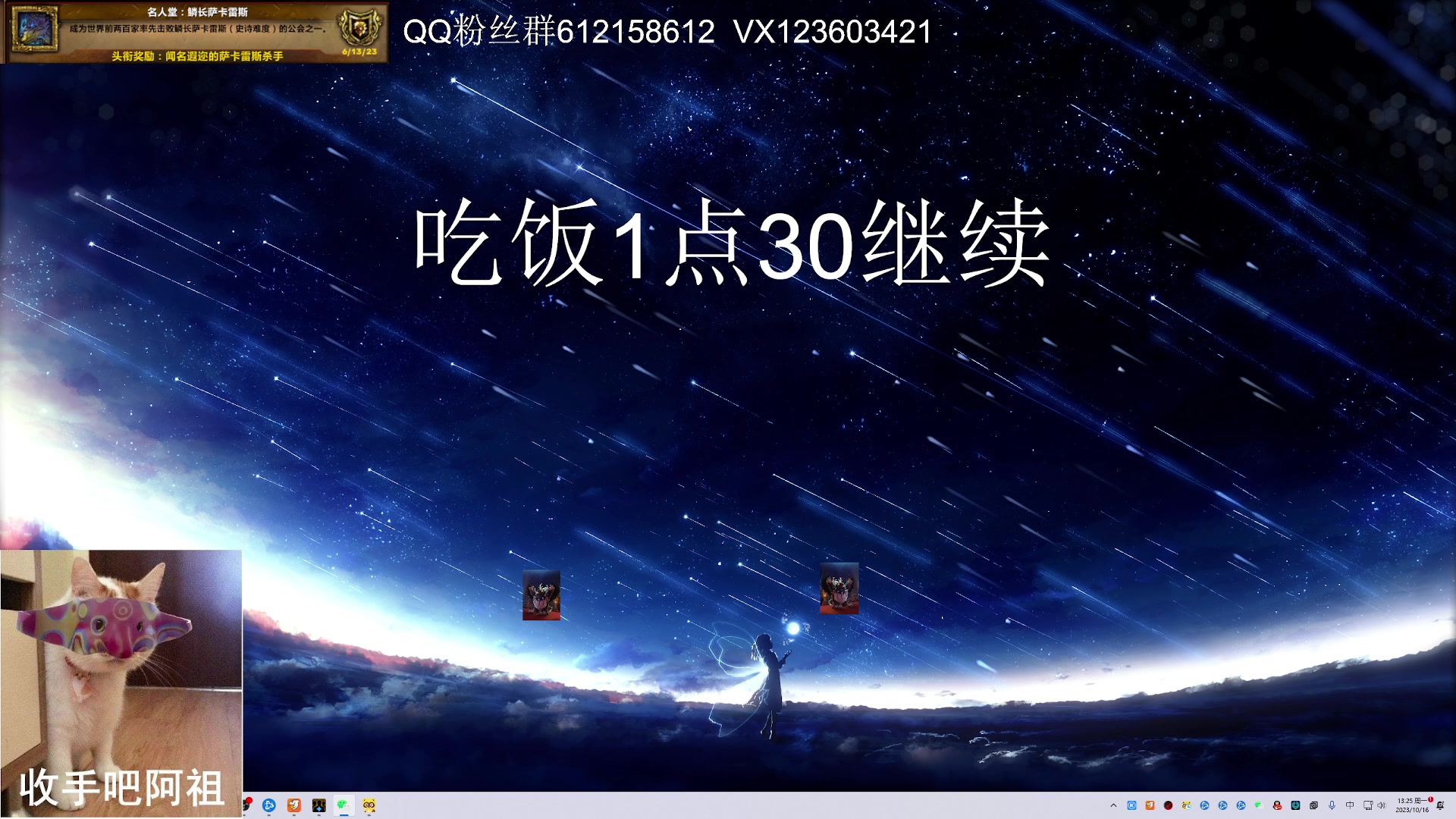Click the text 头衔奖励：闻名遐迩的萨卡雷斯杀手
1456x819 pixels.
point(197,56)
